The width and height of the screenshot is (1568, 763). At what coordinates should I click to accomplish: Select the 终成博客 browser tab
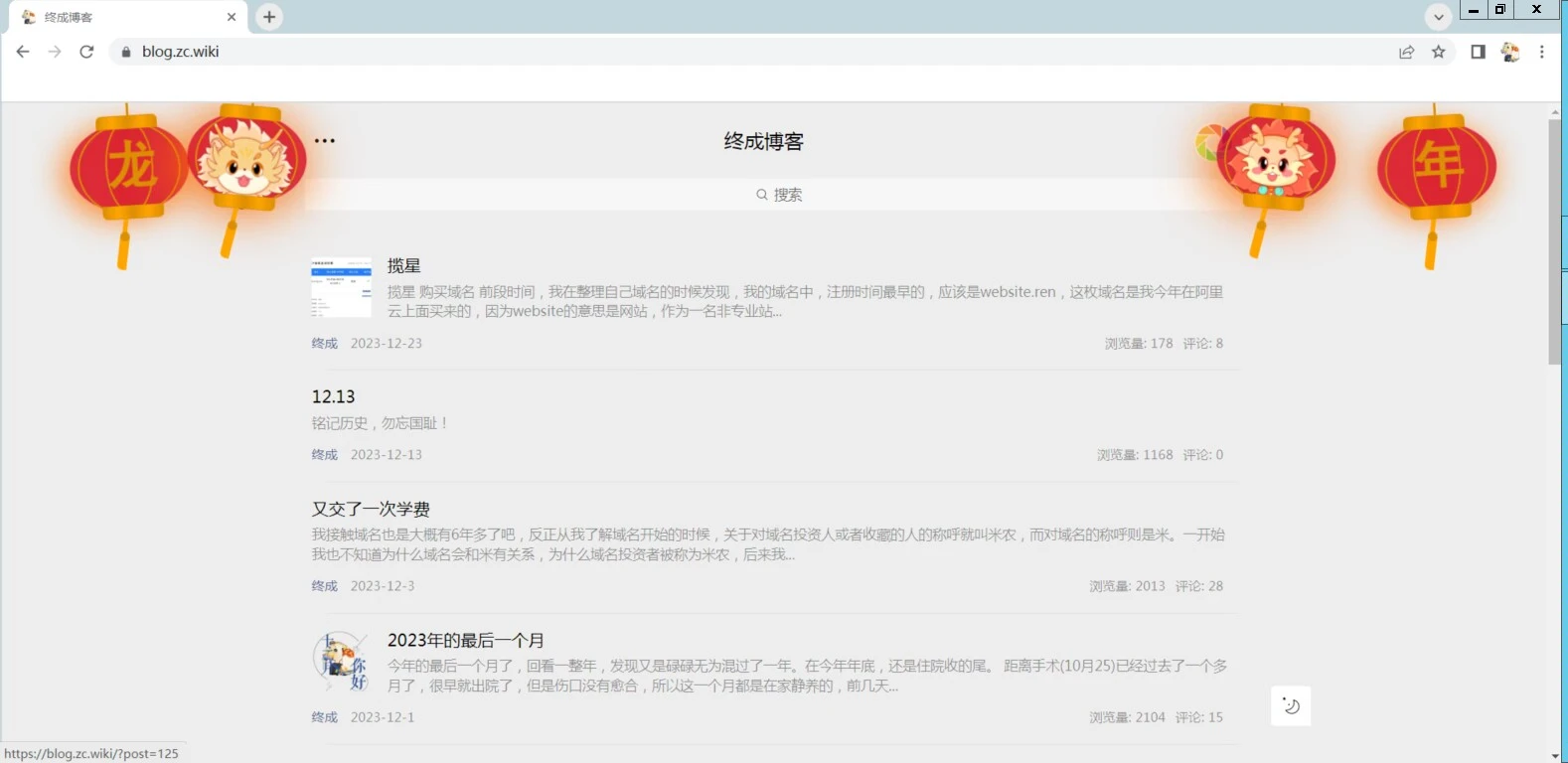(119, 17)
